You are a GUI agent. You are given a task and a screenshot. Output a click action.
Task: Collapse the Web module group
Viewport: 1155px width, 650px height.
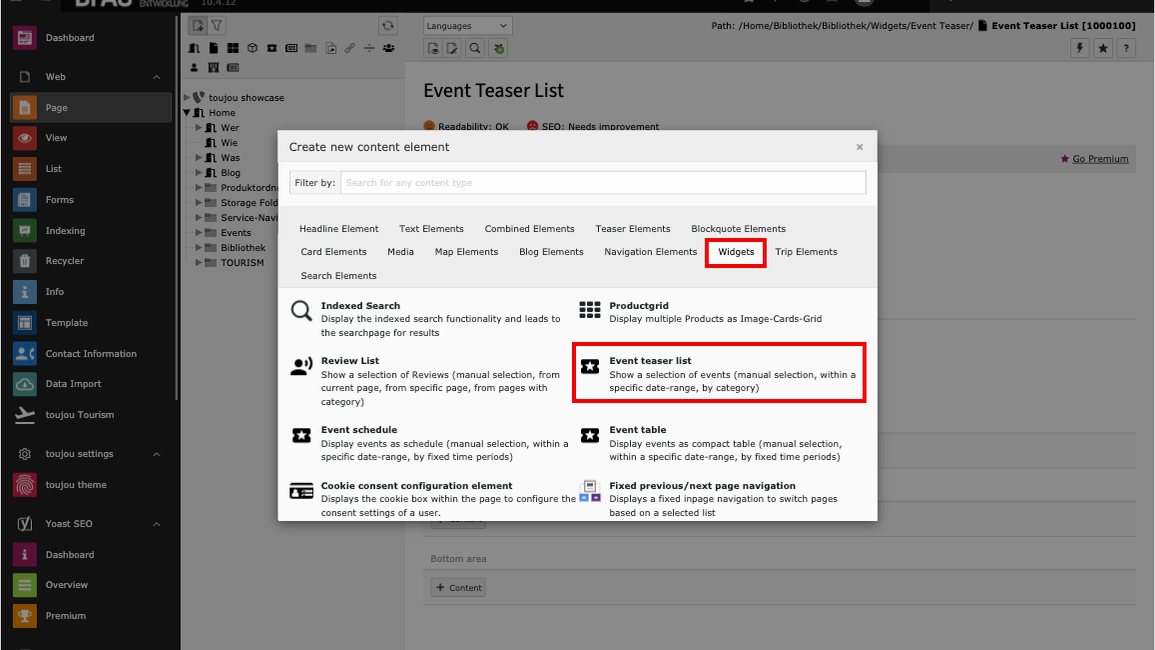click(x=156, y=77)
